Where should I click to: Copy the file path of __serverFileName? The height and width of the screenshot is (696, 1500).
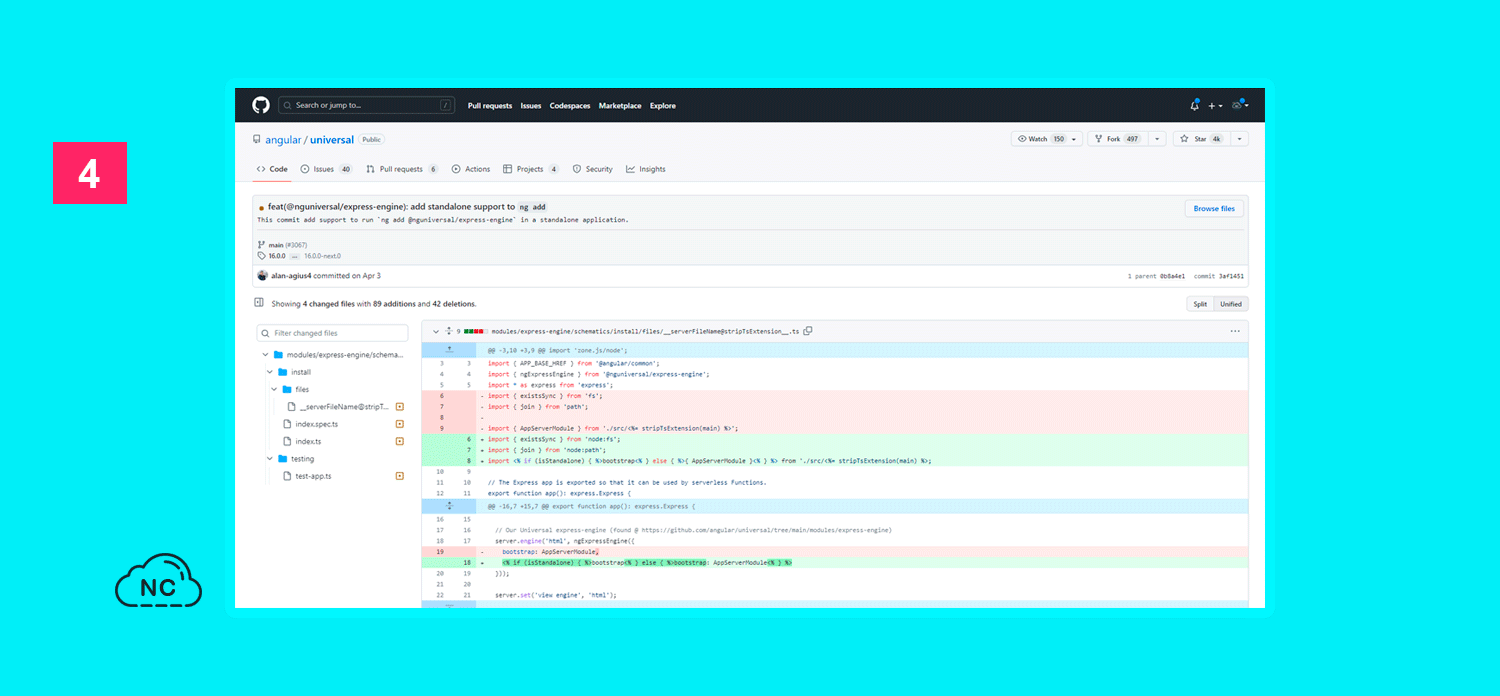tap(808, 331)
